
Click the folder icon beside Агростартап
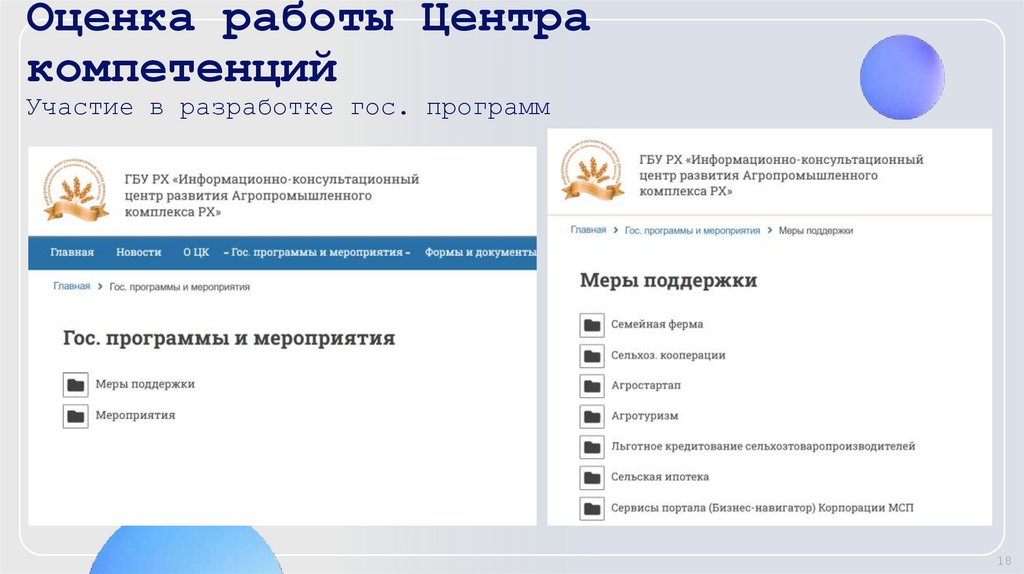[x=592, y=386]
